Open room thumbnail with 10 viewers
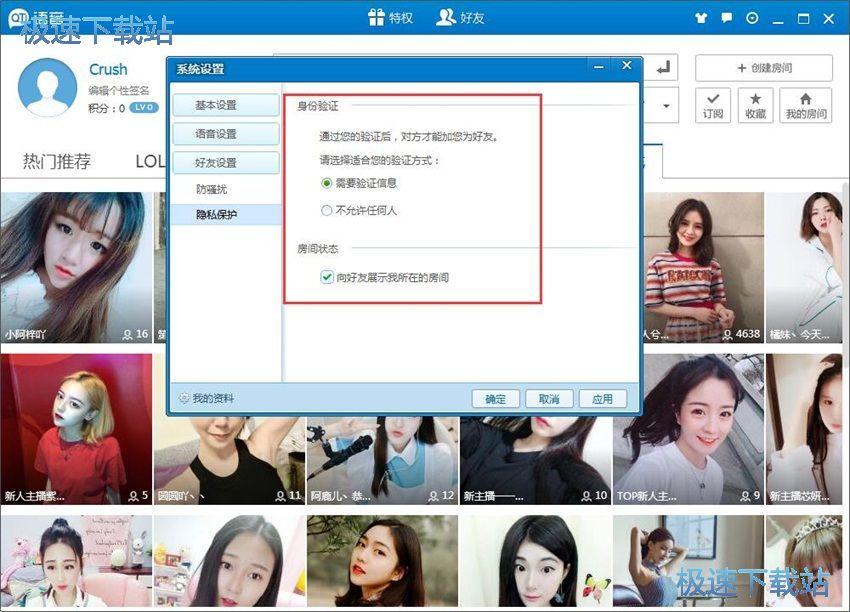This screenshot has width=850, height=612. [536, 461]
